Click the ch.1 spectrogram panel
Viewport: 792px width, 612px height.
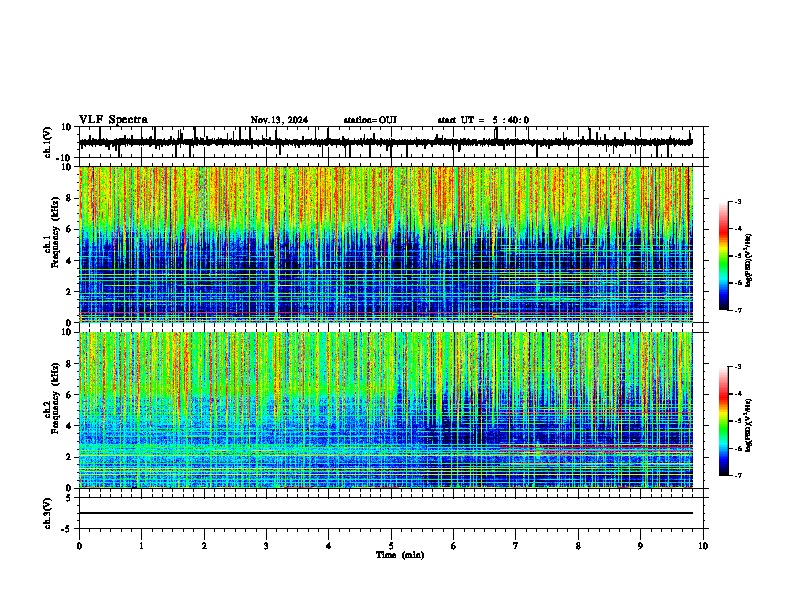[x=386, y=244]
